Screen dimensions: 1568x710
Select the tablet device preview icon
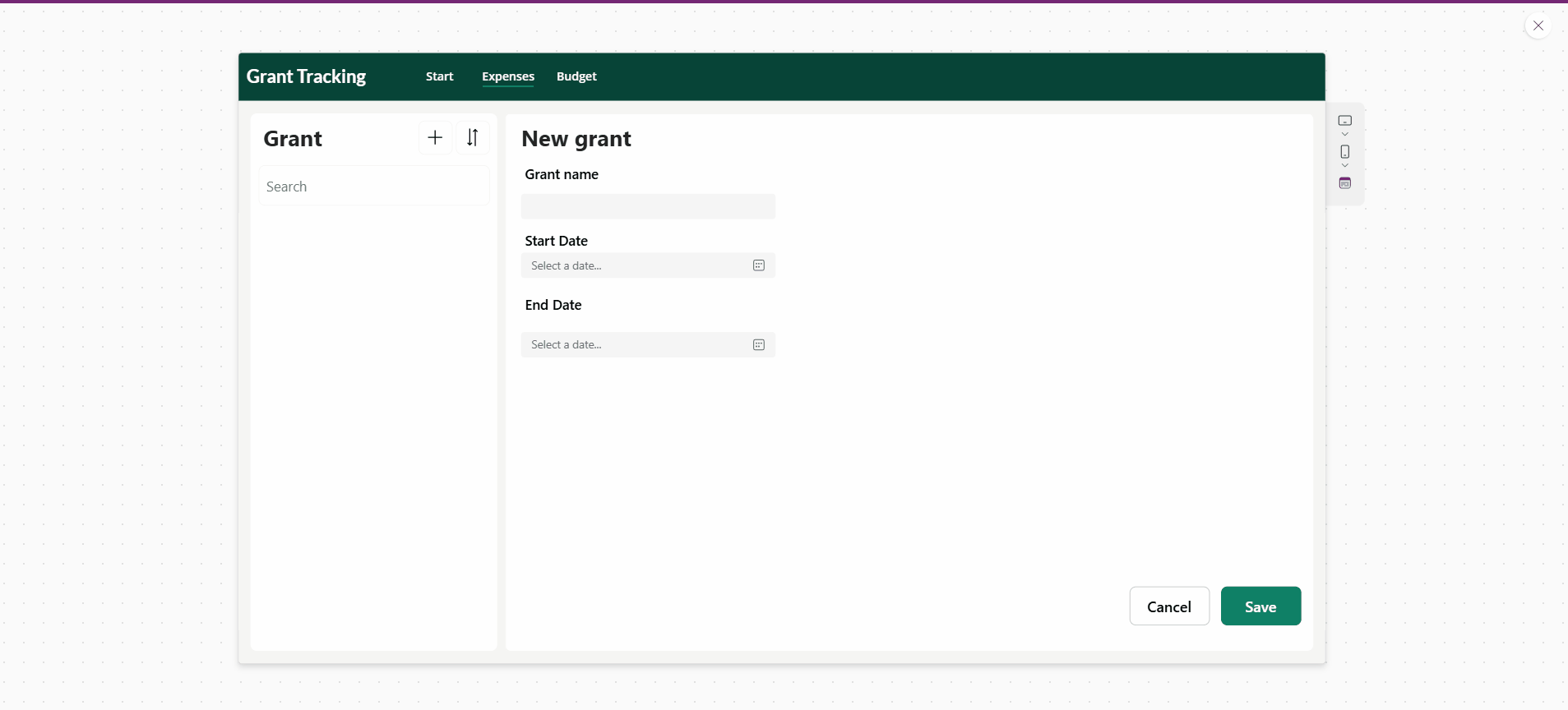click(1345, 121)
